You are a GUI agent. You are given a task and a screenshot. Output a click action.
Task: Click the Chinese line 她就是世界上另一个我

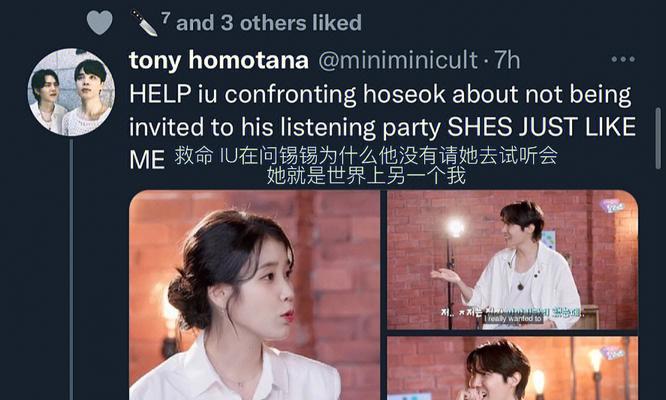pyautogui.click(x=366, y=175)
